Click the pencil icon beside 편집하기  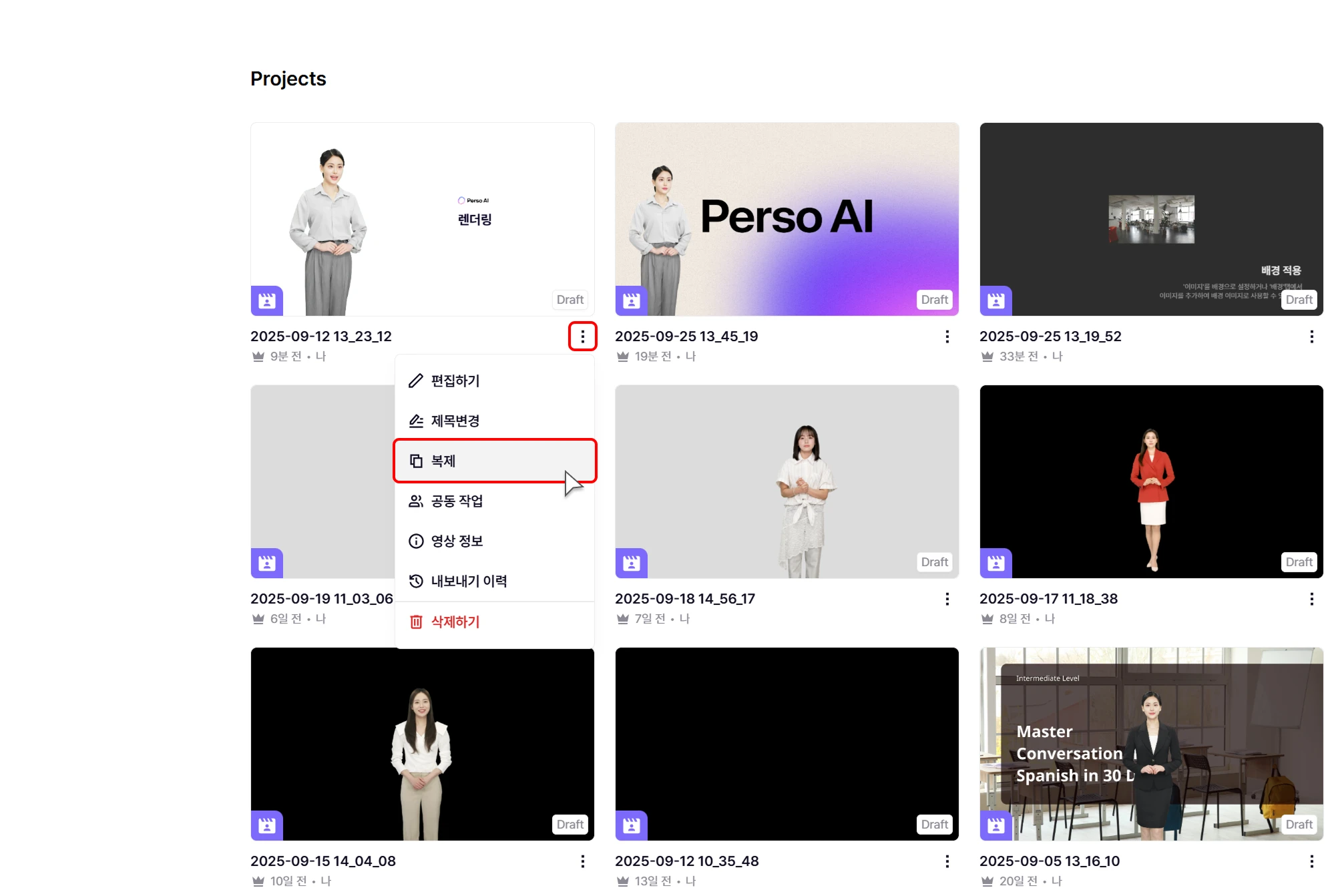point(416,381)
